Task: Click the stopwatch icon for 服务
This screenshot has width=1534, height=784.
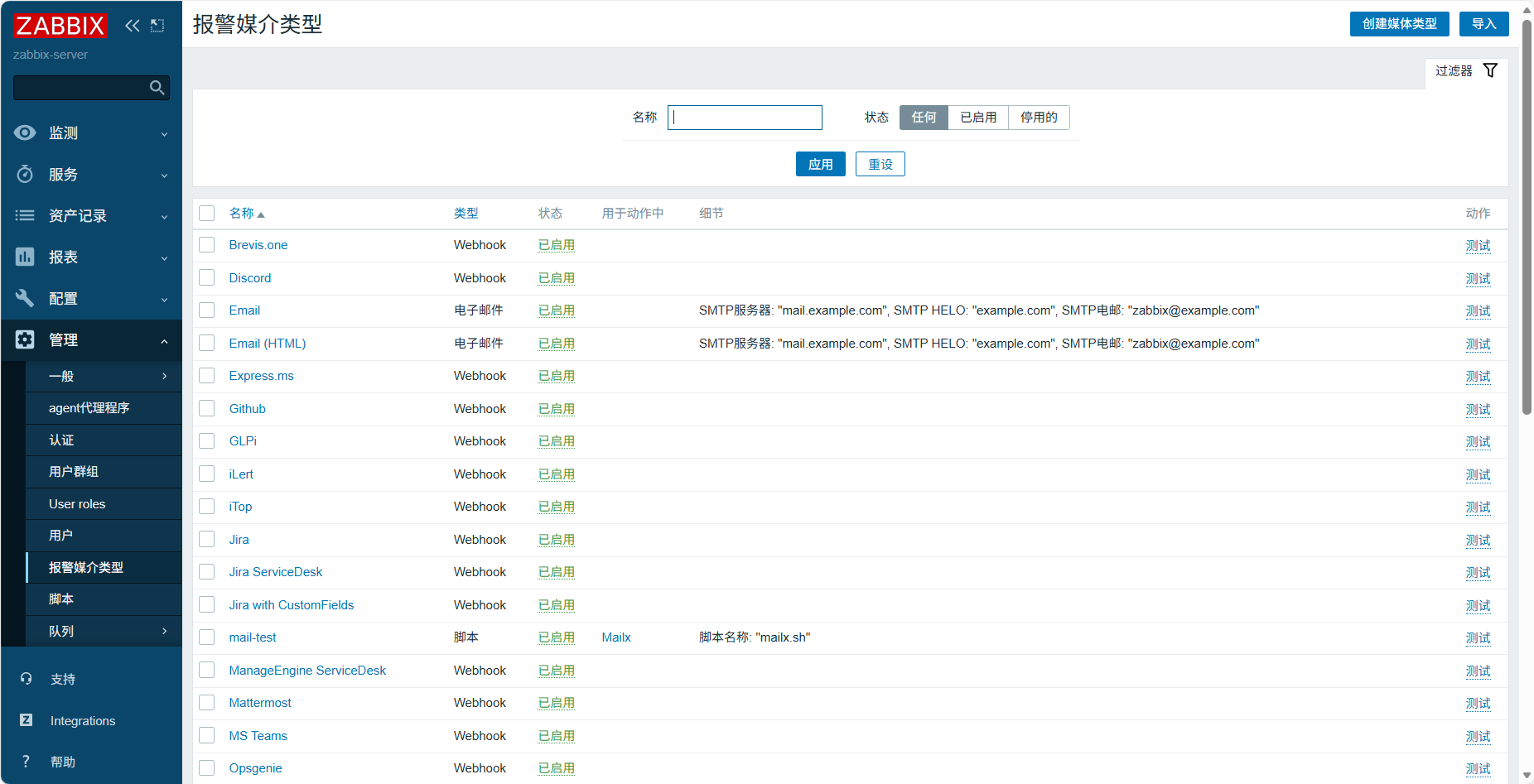Action: pyautogui.click(x=25, y=174)
